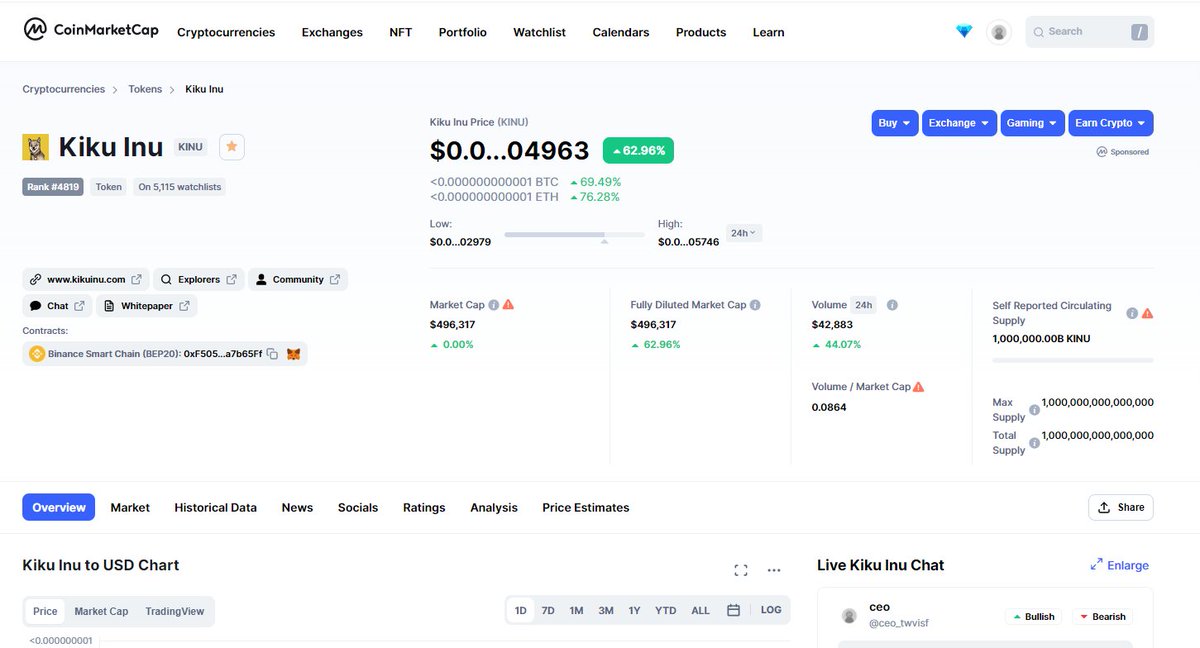Toggle LOG scale on chart

click(771, 610)
